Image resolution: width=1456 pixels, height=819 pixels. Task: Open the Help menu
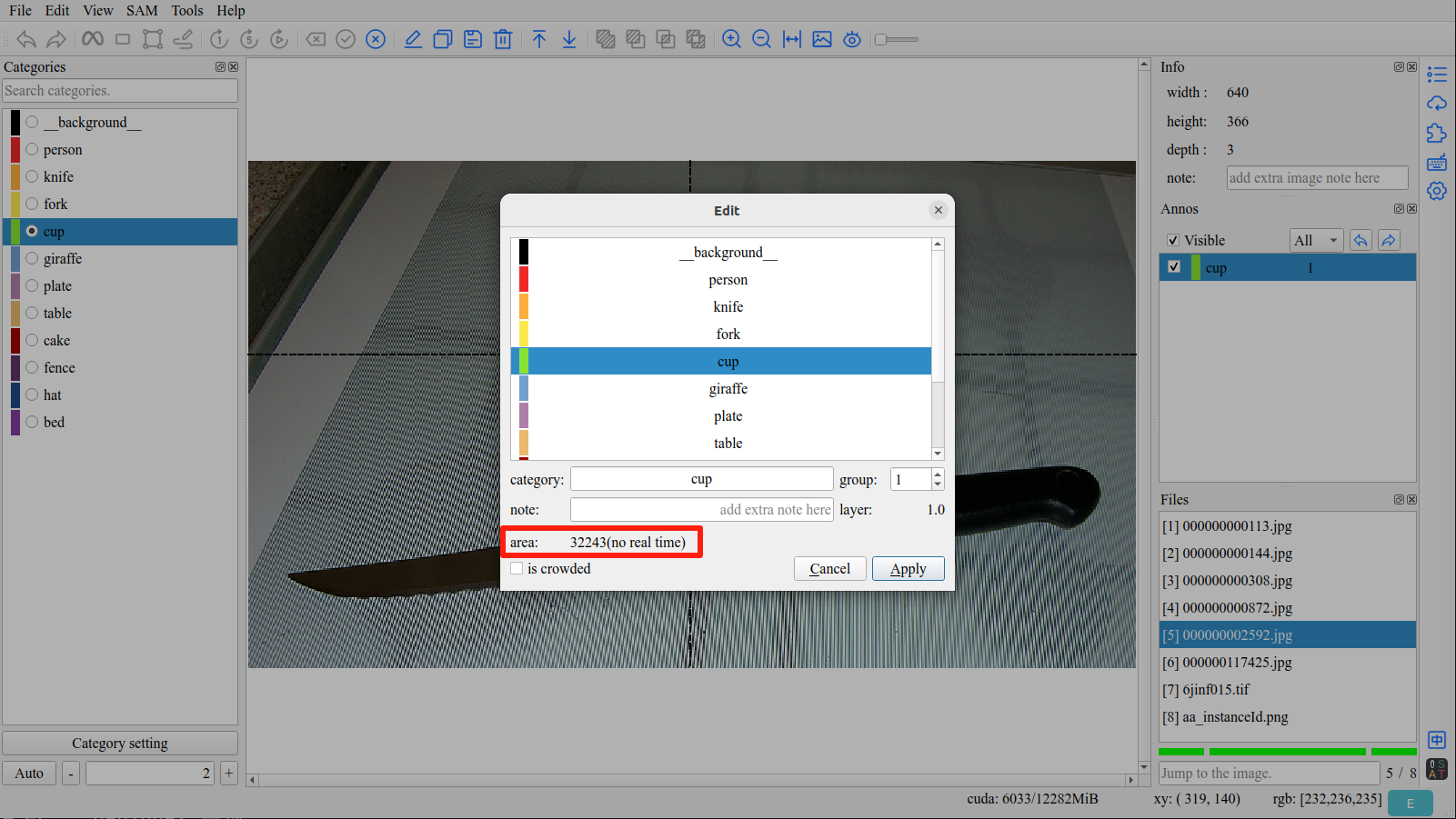coord(231,11)
